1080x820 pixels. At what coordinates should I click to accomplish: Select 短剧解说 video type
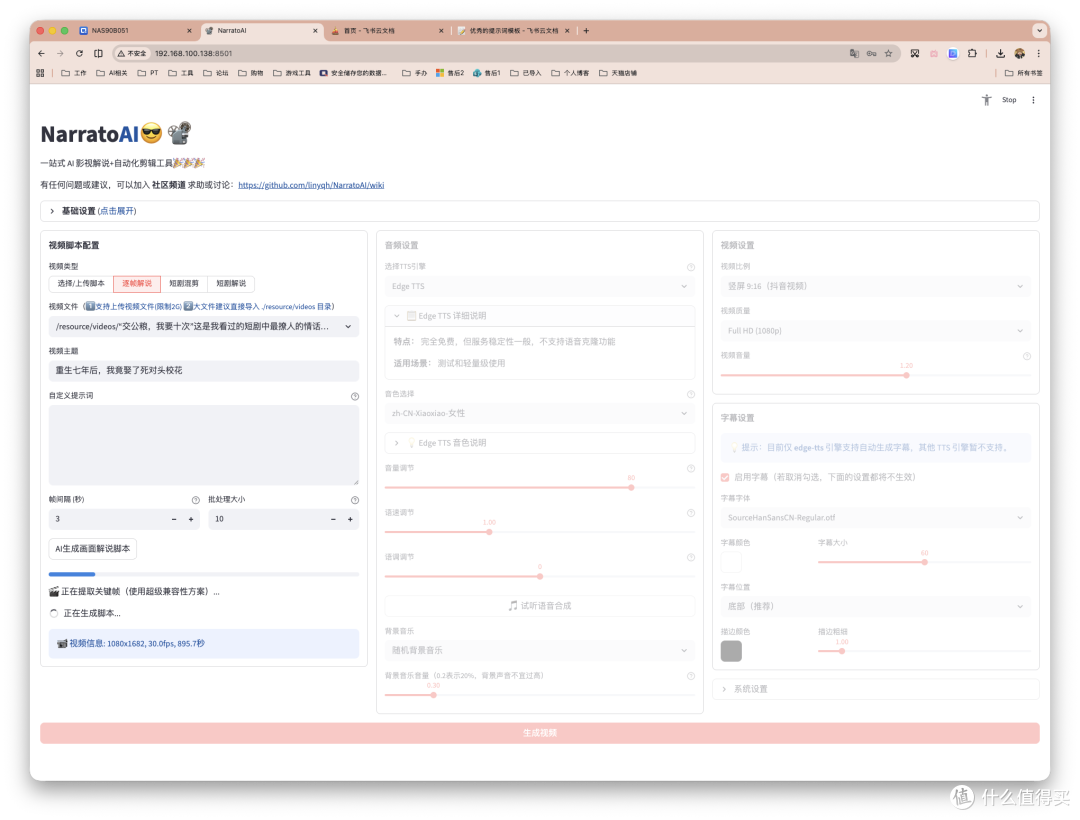(231, 284)
